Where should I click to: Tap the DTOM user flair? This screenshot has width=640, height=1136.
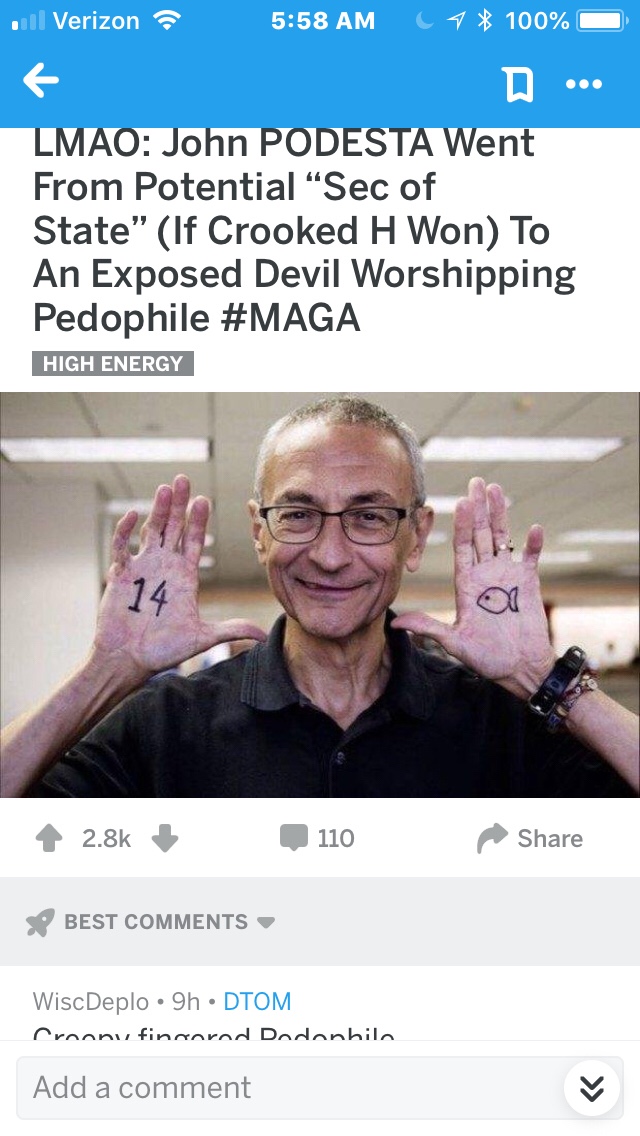coord(257,1001)
